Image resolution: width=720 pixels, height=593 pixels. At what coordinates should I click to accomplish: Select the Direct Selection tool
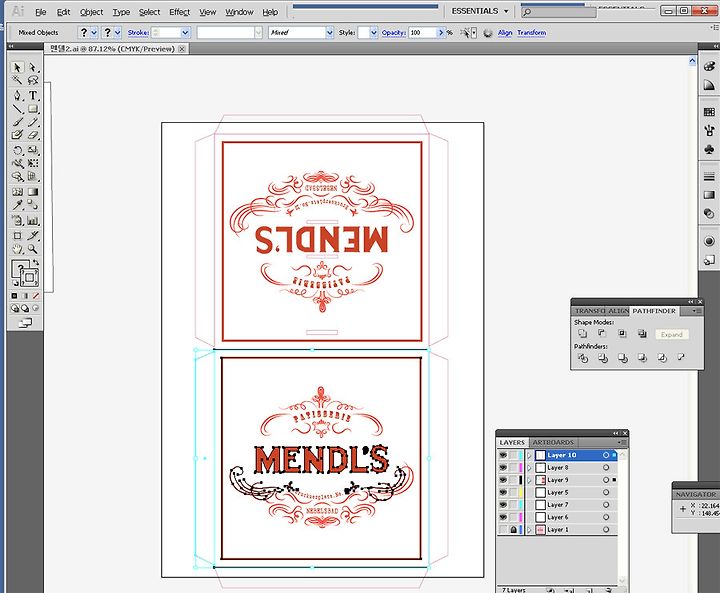(x=33, y=68)
